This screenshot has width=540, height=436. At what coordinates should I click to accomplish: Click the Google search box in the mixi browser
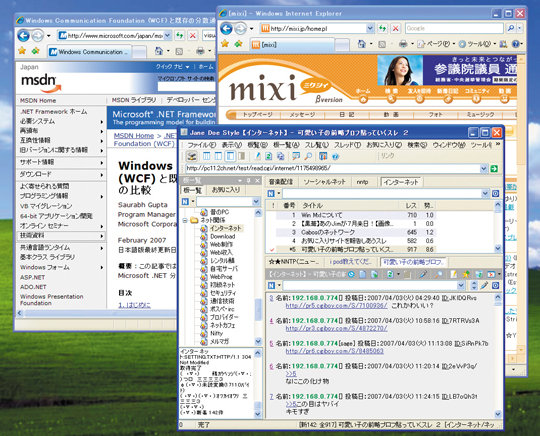tap(454, 28)
